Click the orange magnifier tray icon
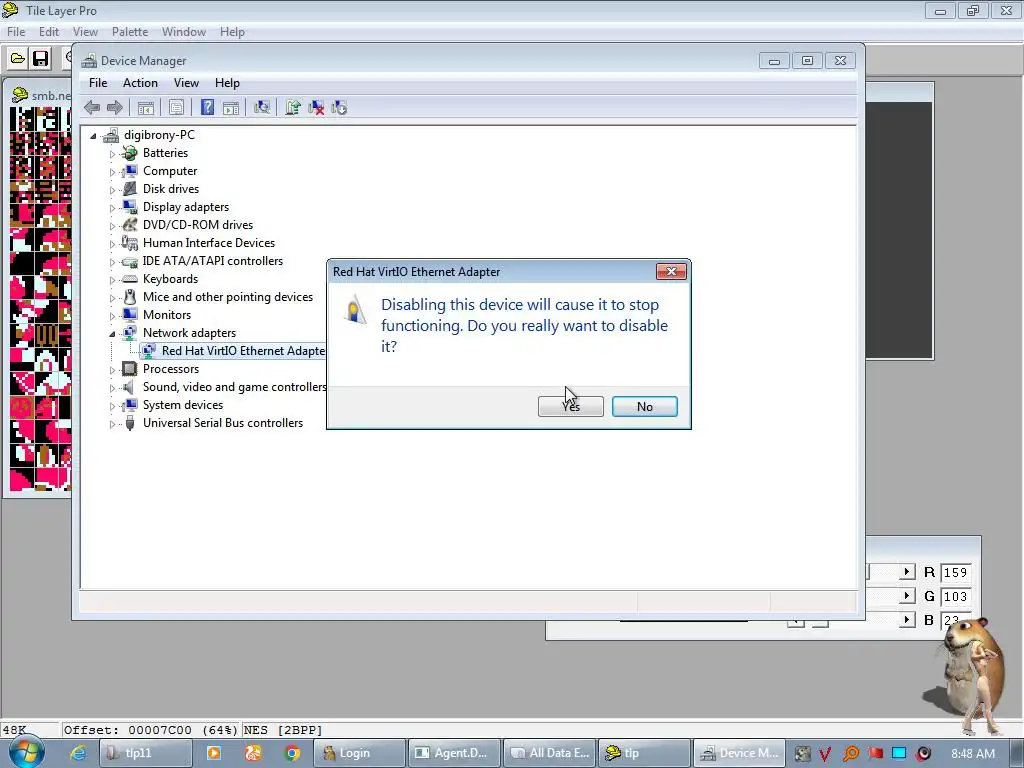The width and height of the screenshot is (1024, 768). point(851,754)
